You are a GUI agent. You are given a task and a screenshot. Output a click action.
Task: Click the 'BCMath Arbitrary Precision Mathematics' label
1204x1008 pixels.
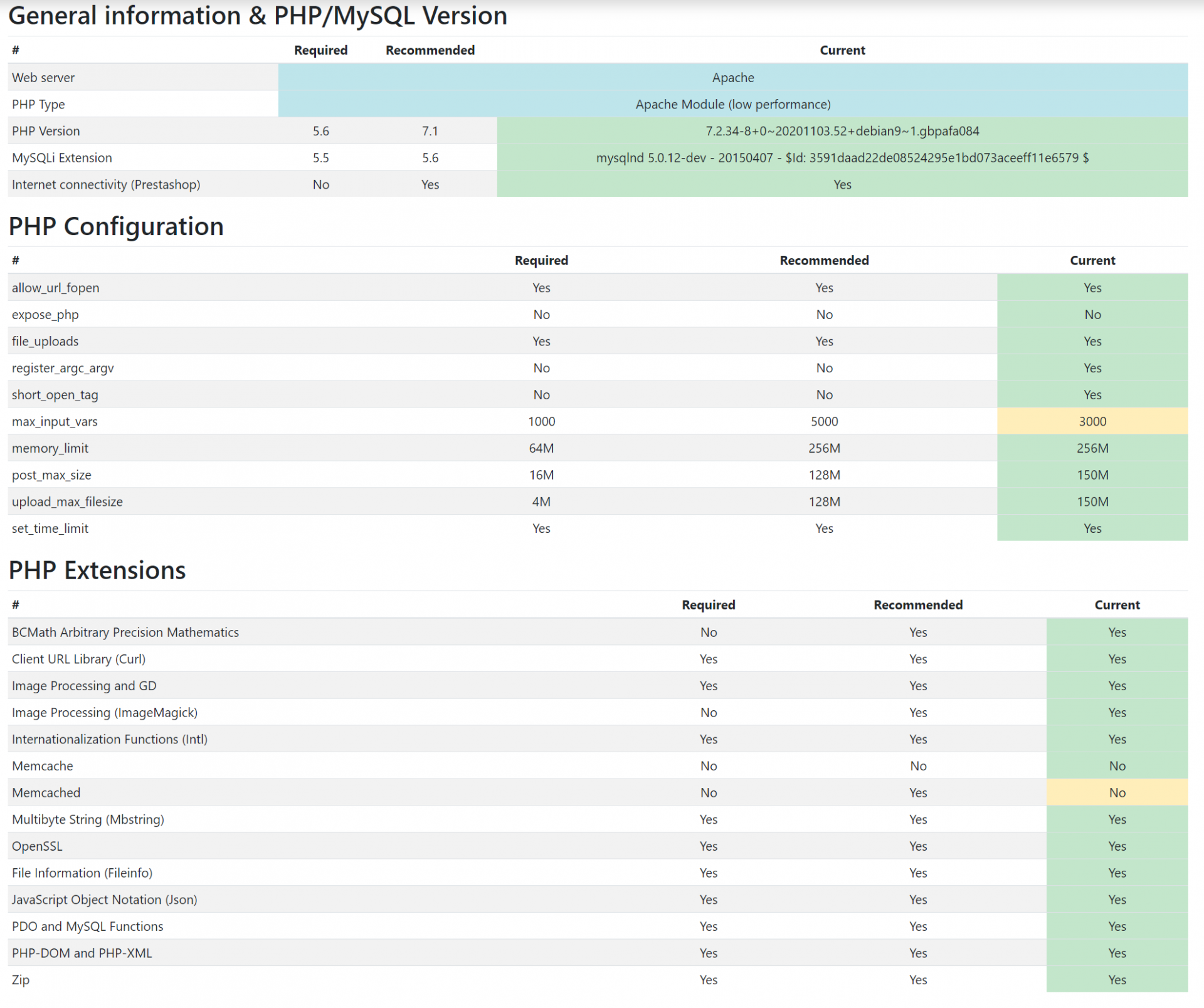tap(125, 632)
